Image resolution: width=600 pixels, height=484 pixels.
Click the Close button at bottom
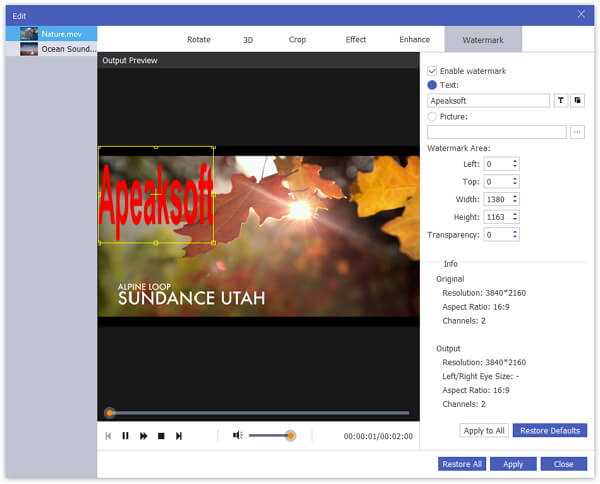pyautogui.click(x=564, y=464)
